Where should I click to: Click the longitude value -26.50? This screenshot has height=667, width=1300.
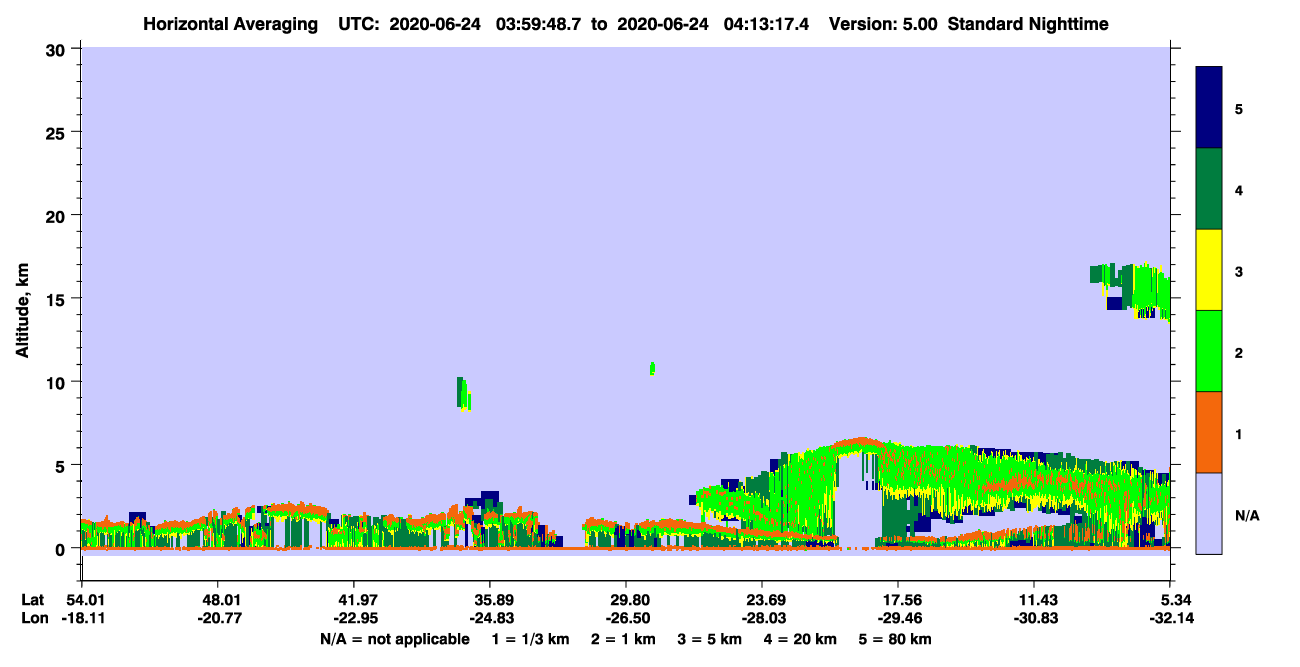click(626, 618)
